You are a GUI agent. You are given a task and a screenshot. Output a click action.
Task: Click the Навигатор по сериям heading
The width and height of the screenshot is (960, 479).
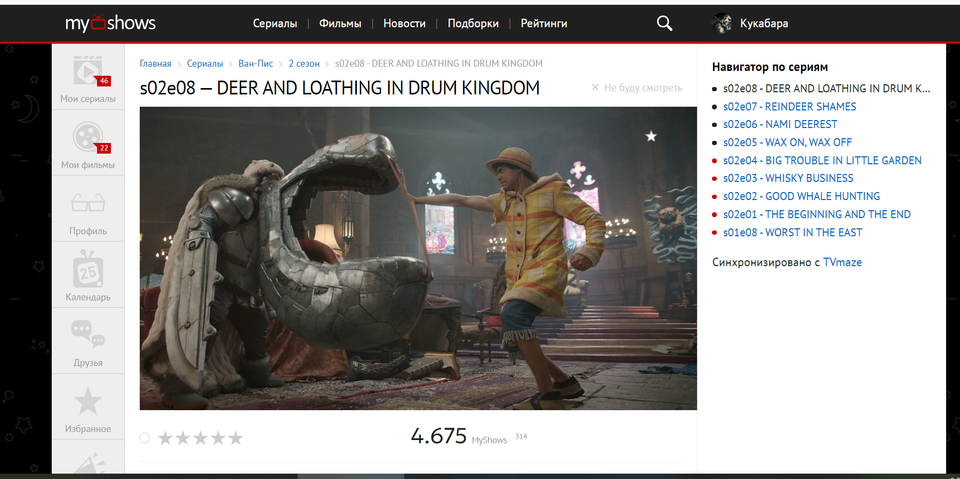point(770,67)
